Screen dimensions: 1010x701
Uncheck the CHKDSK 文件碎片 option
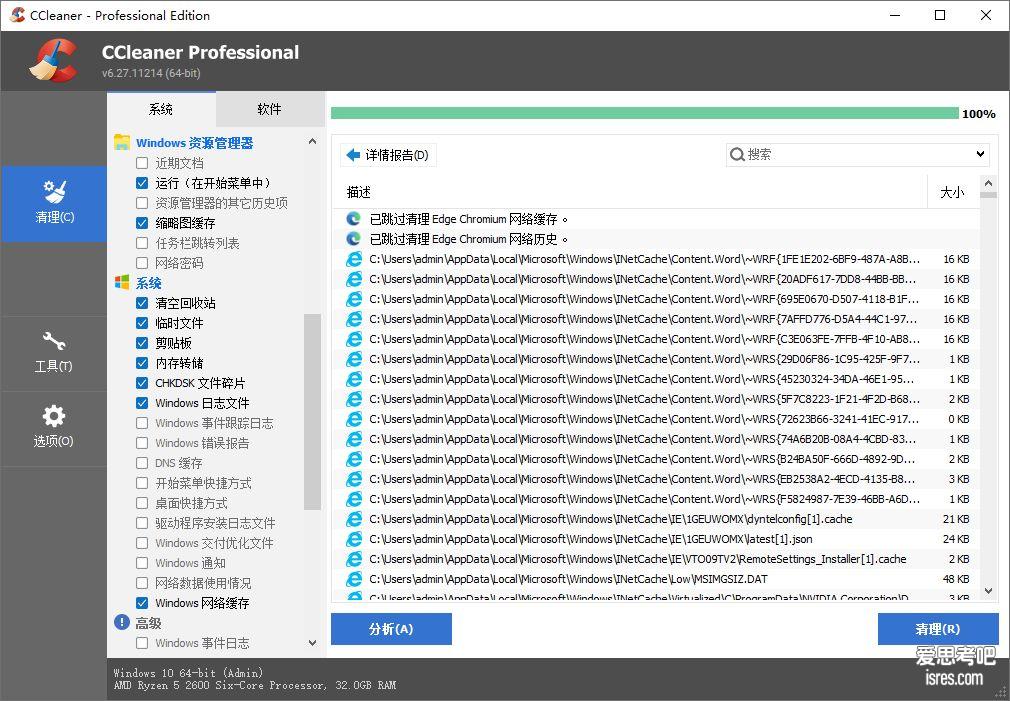pos(142,383)
